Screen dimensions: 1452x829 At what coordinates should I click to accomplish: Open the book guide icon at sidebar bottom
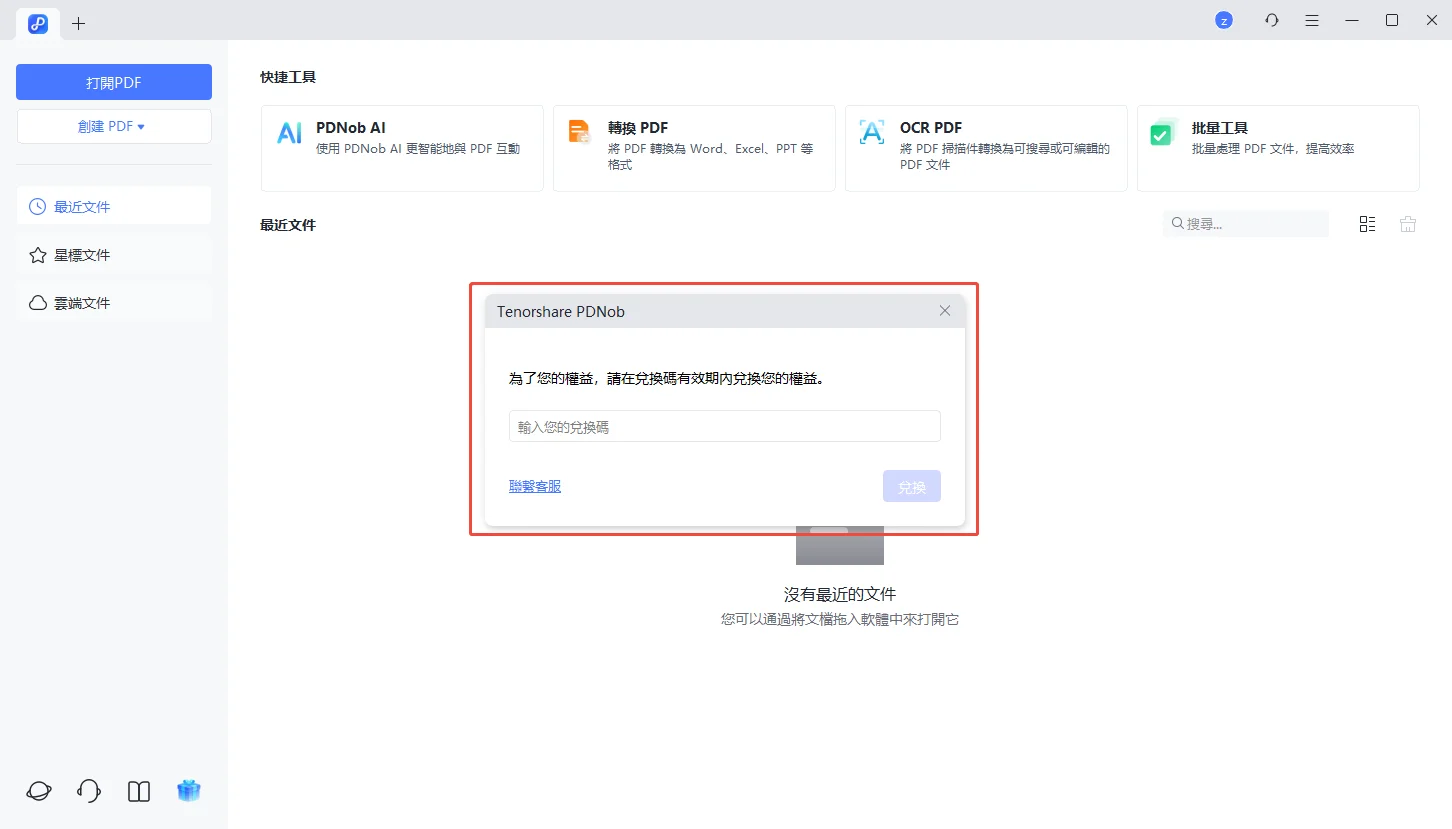[x=139, y=792]
